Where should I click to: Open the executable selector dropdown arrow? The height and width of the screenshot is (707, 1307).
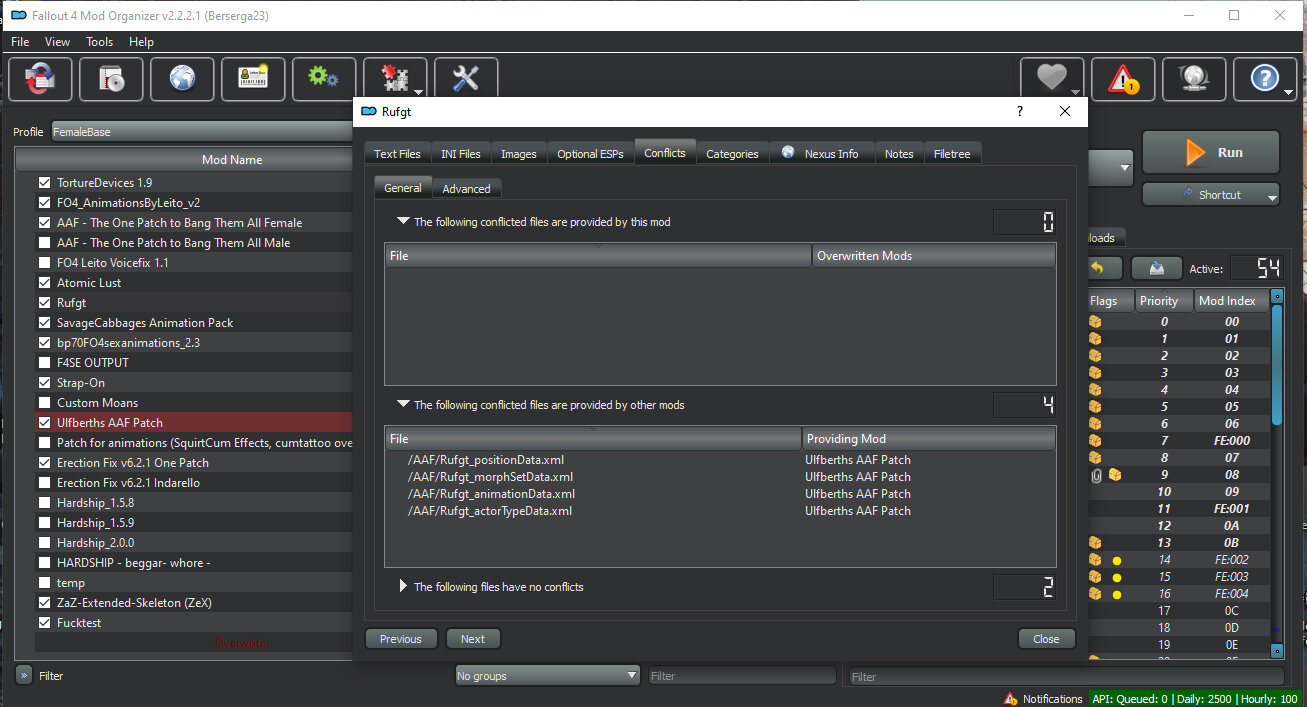click(1126, 168)
